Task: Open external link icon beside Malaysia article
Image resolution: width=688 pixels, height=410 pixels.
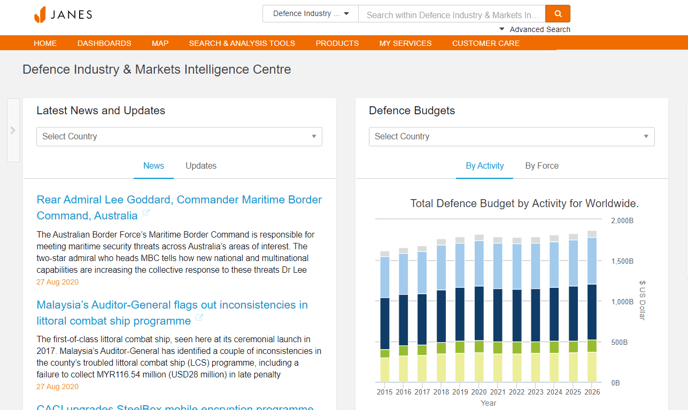Action: [200, 319]
